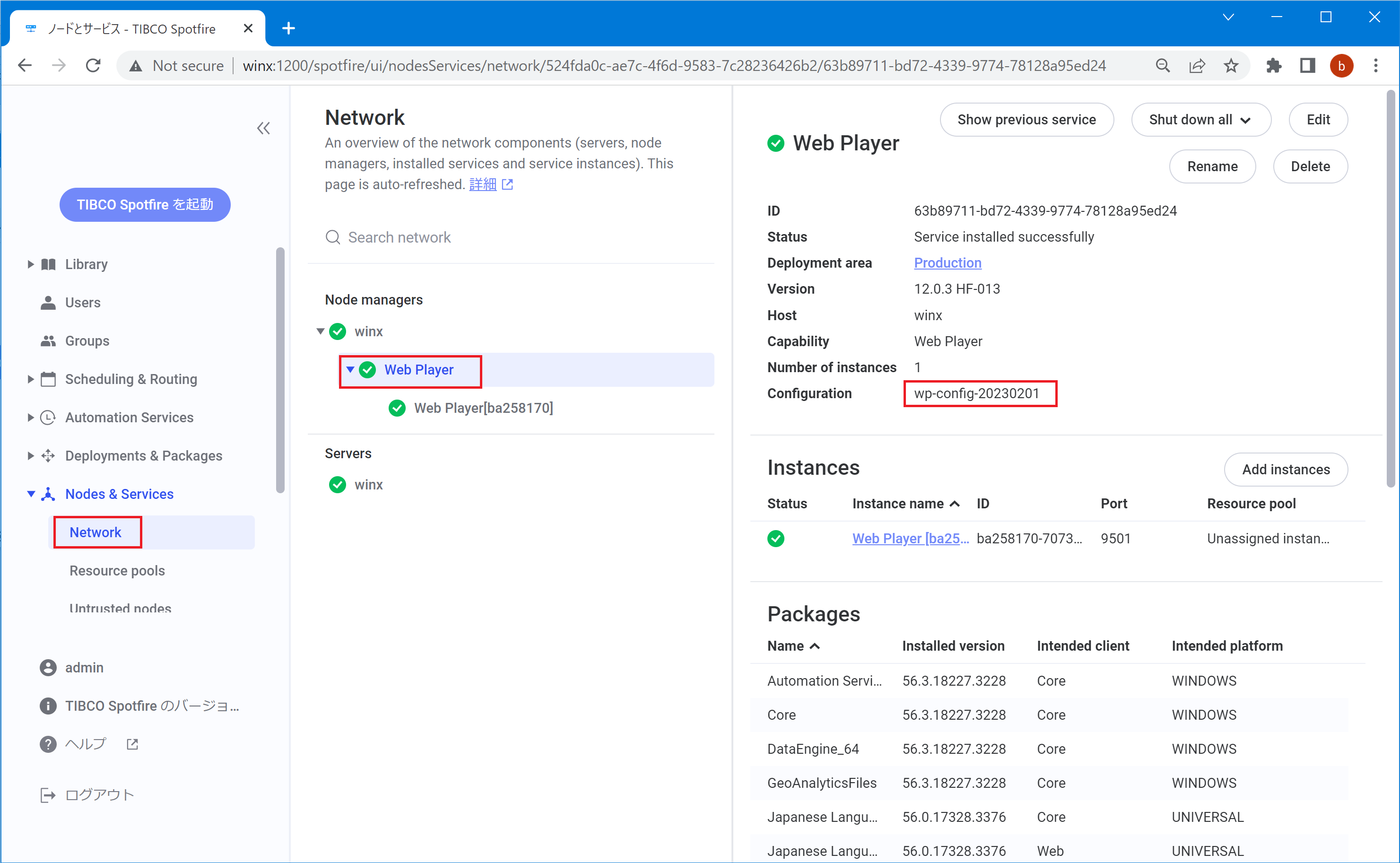The height and width of the screenshot is (863, 1400).
Task: Select the ノードとサービス browser tab
Action: pyautogui.click(x=138, y=28)
